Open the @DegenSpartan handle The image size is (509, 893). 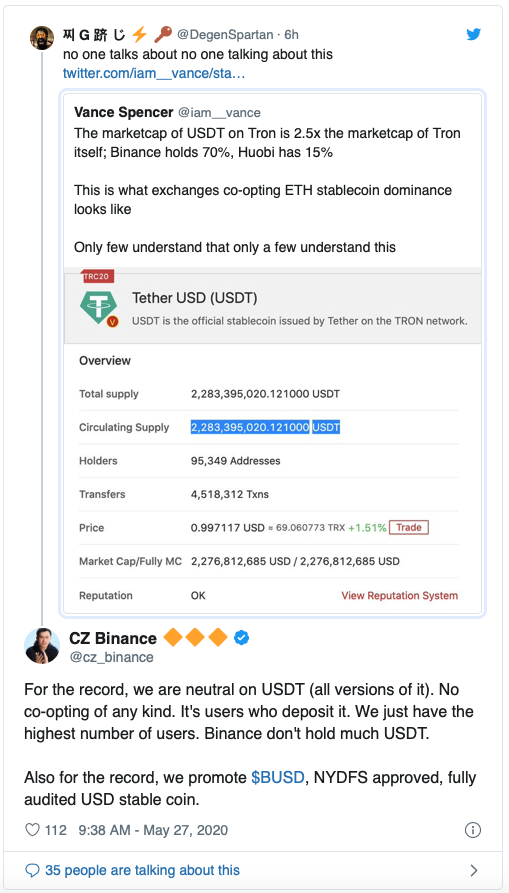pos(225,35)
